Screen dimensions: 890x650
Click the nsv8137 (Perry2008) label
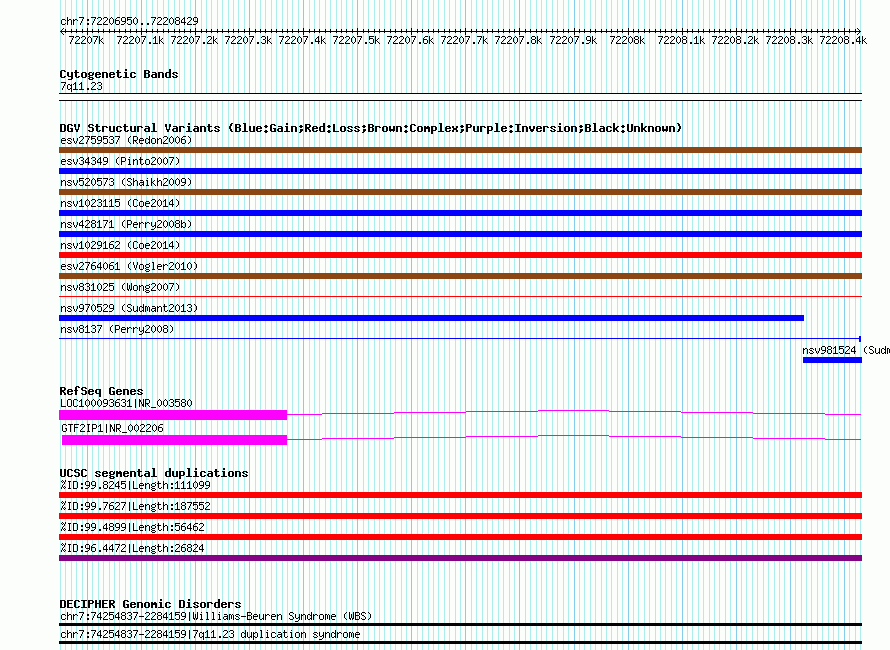[x=117, y=329]
